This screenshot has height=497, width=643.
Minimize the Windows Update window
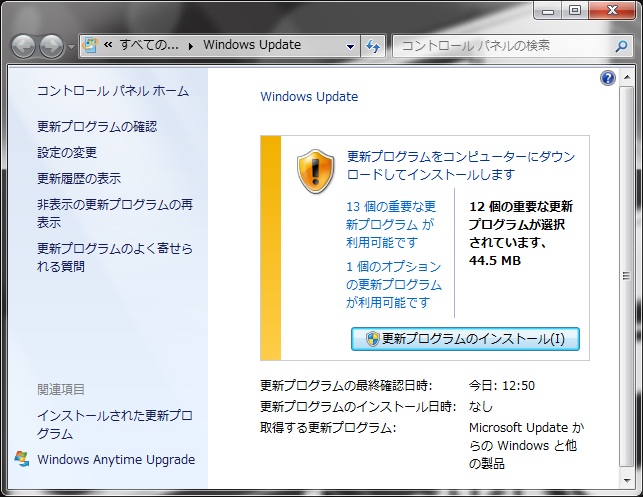tap(548, 11)
